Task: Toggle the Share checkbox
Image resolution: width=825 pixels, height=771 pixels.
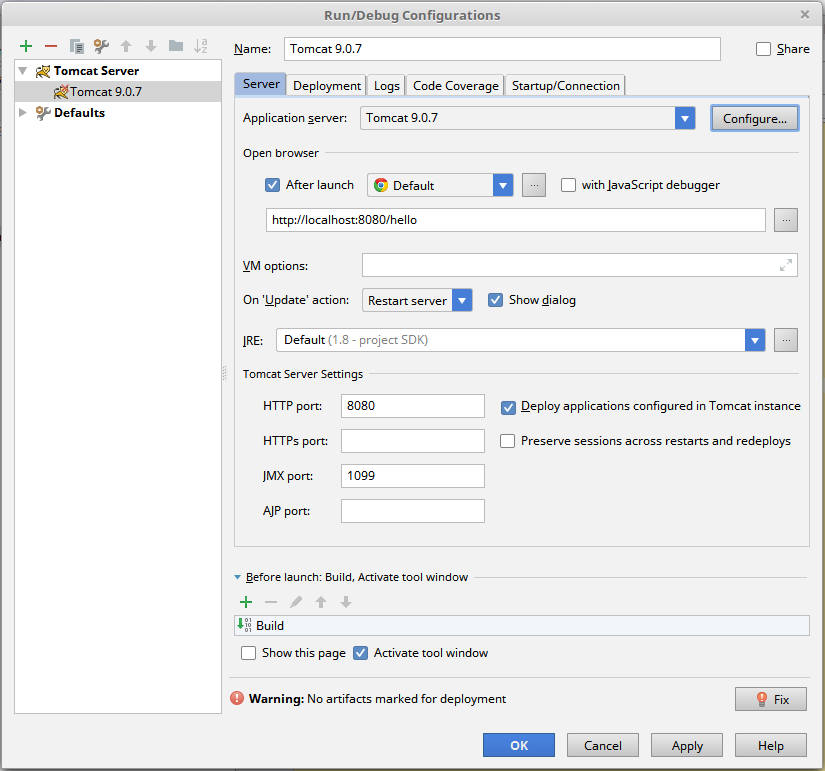Action: click(x=763, y=49)
